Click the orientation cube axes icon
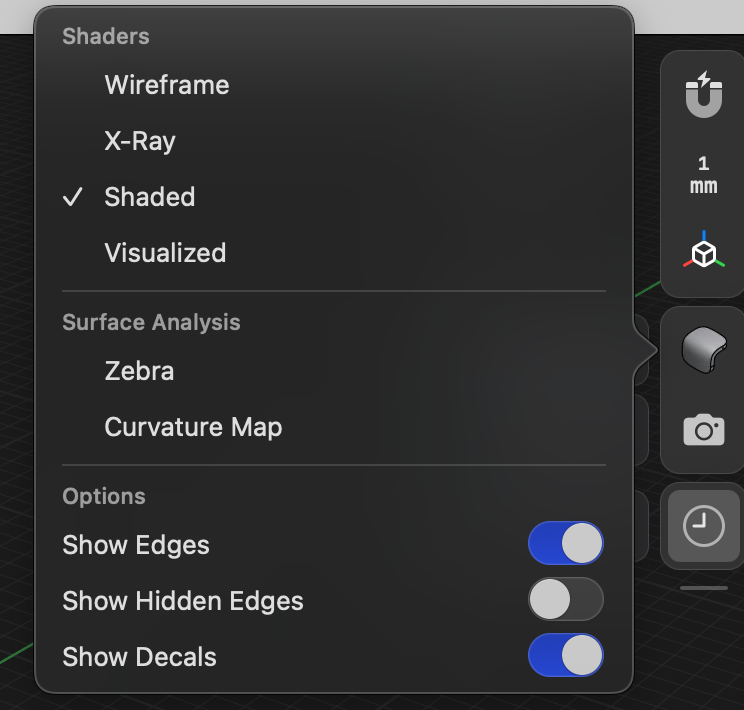Viewport: 744px width, 710px height. click(x=704, y=250)
